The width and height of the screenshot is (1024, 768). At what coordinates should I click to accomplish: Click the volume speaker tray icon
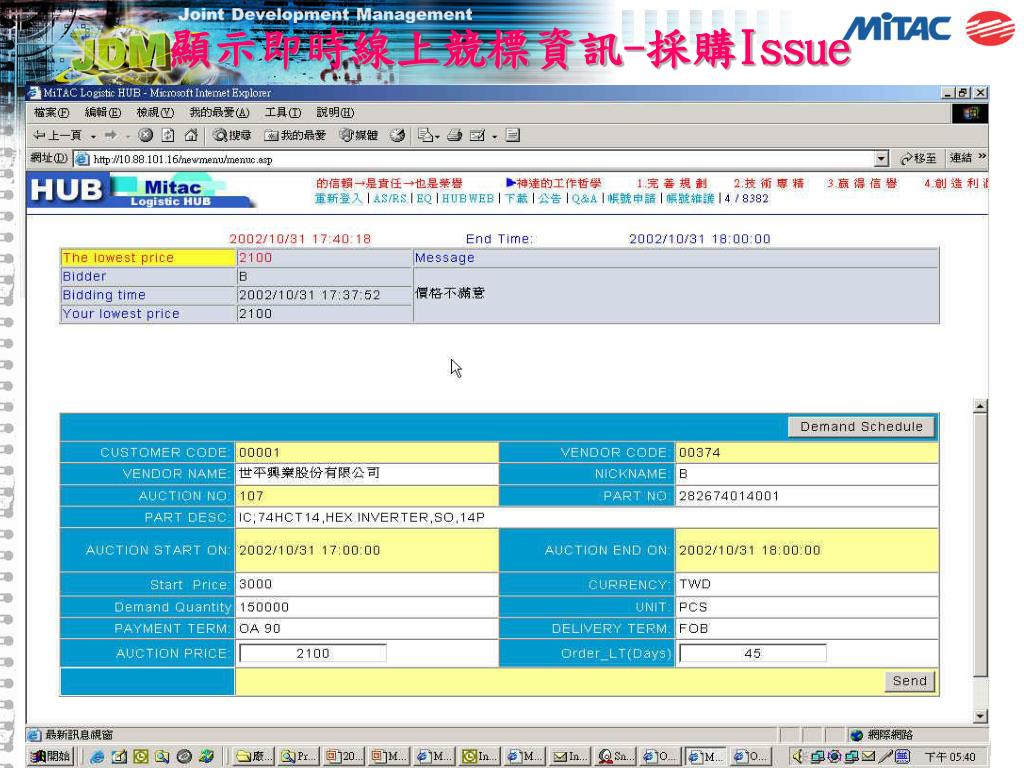click(797, 756)
